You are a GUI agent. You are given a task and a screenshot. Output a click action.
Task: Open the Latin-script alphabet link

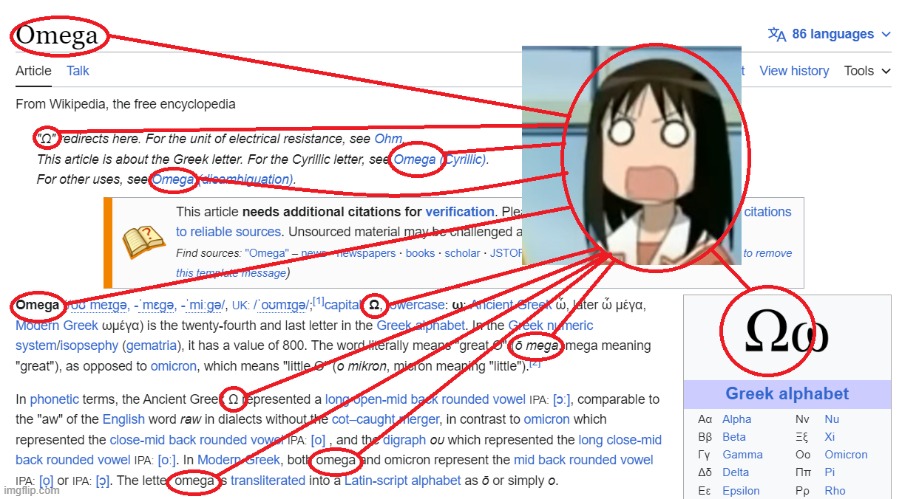pos(402,481)
